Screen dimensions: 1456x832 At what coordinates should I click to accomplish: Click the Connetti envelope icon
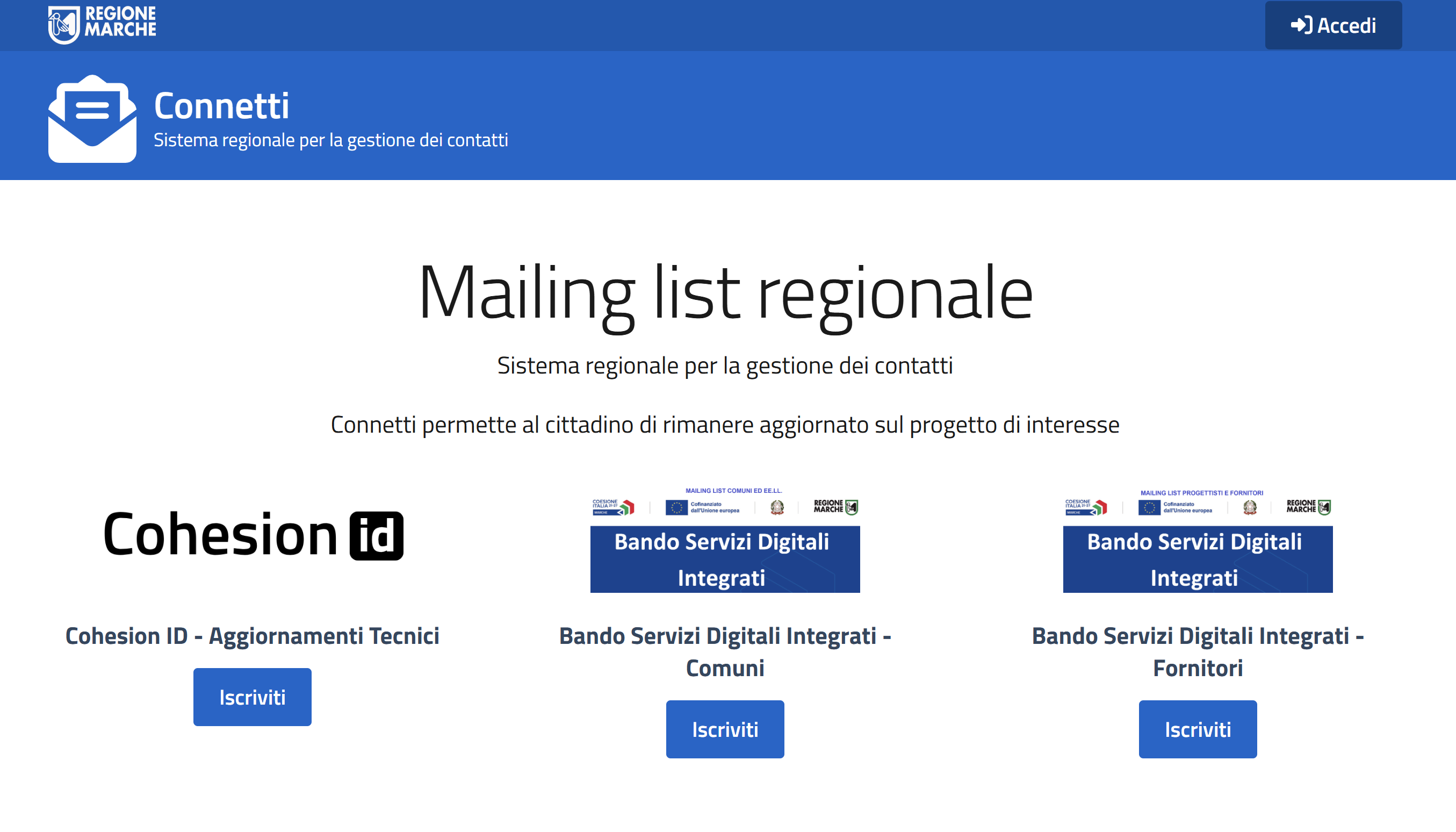coord(92,119)
